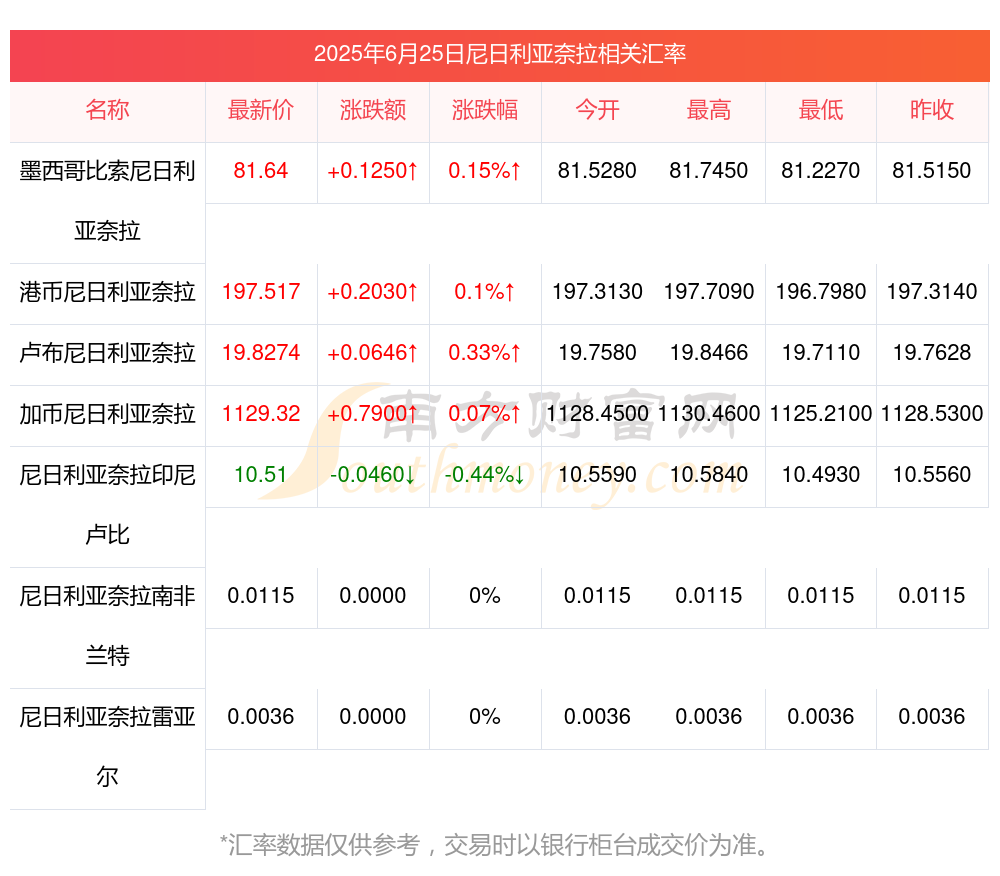Click the high value 1130.4600
This screenshot has width=1000, height=876.
(709, 414)
